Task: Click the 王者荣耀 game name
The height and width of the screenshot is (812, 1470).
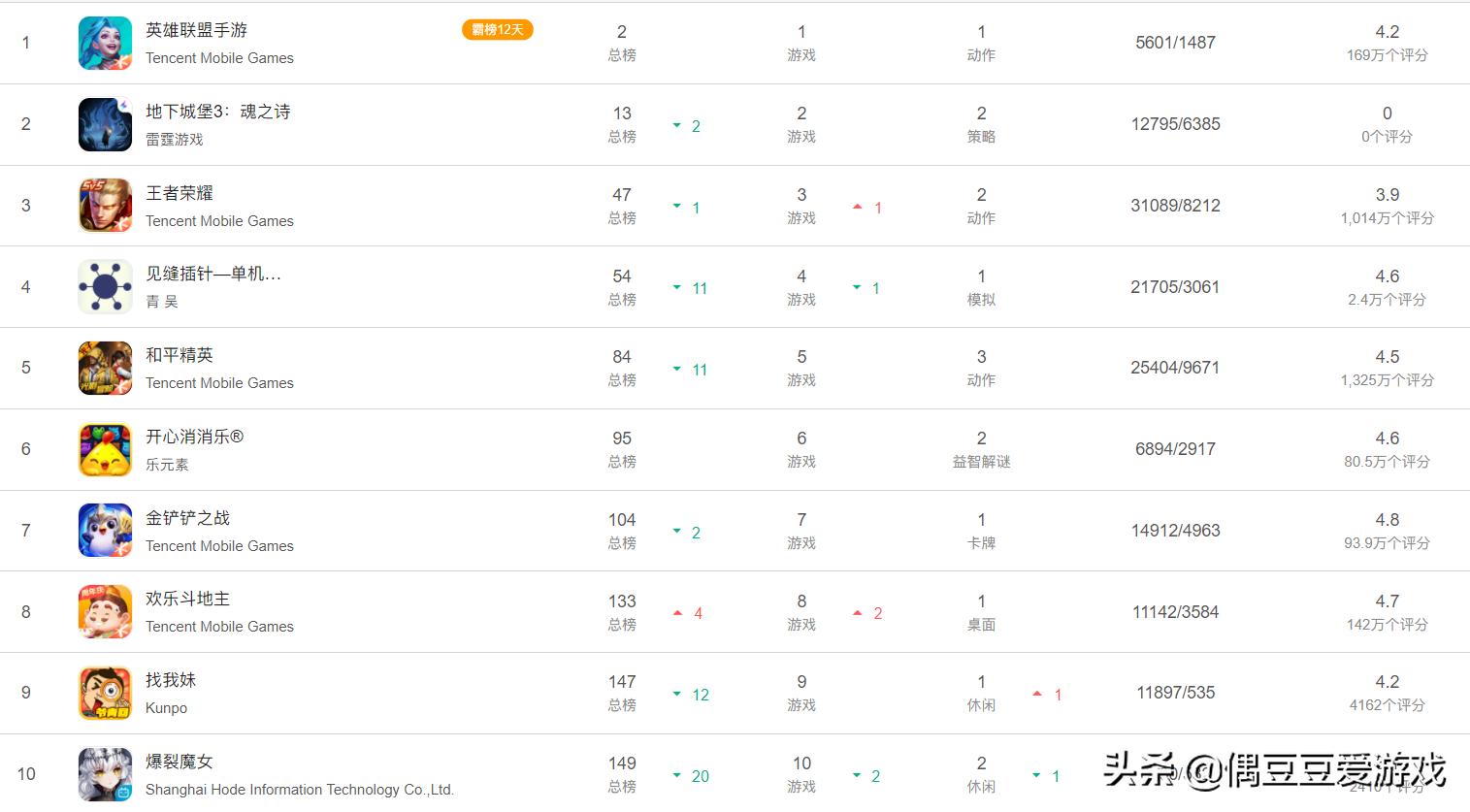Action: 180,193
